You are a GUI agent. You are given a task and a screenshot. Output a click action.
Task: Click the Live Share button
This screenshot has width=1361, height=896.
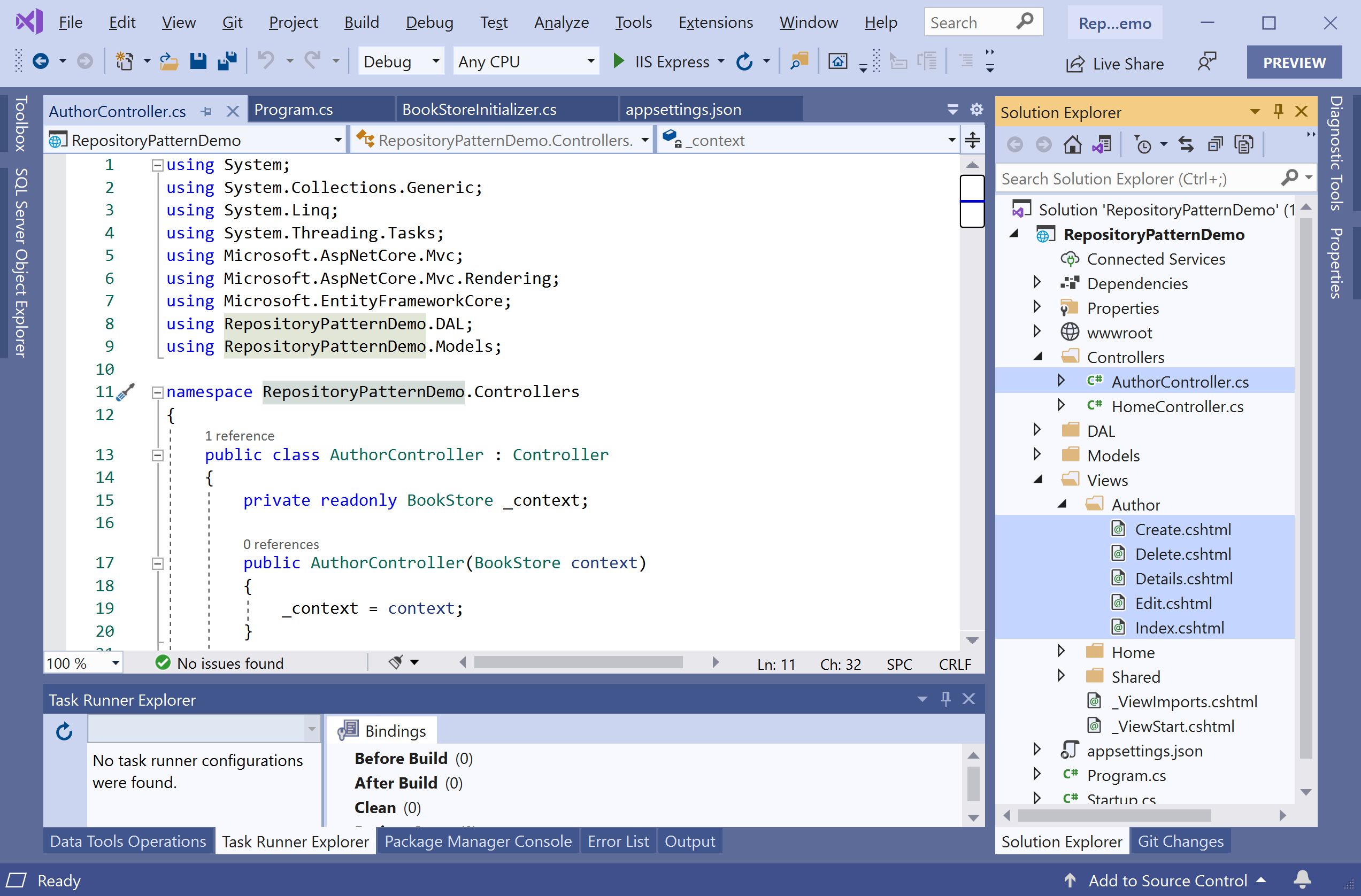pos(1115,63)
